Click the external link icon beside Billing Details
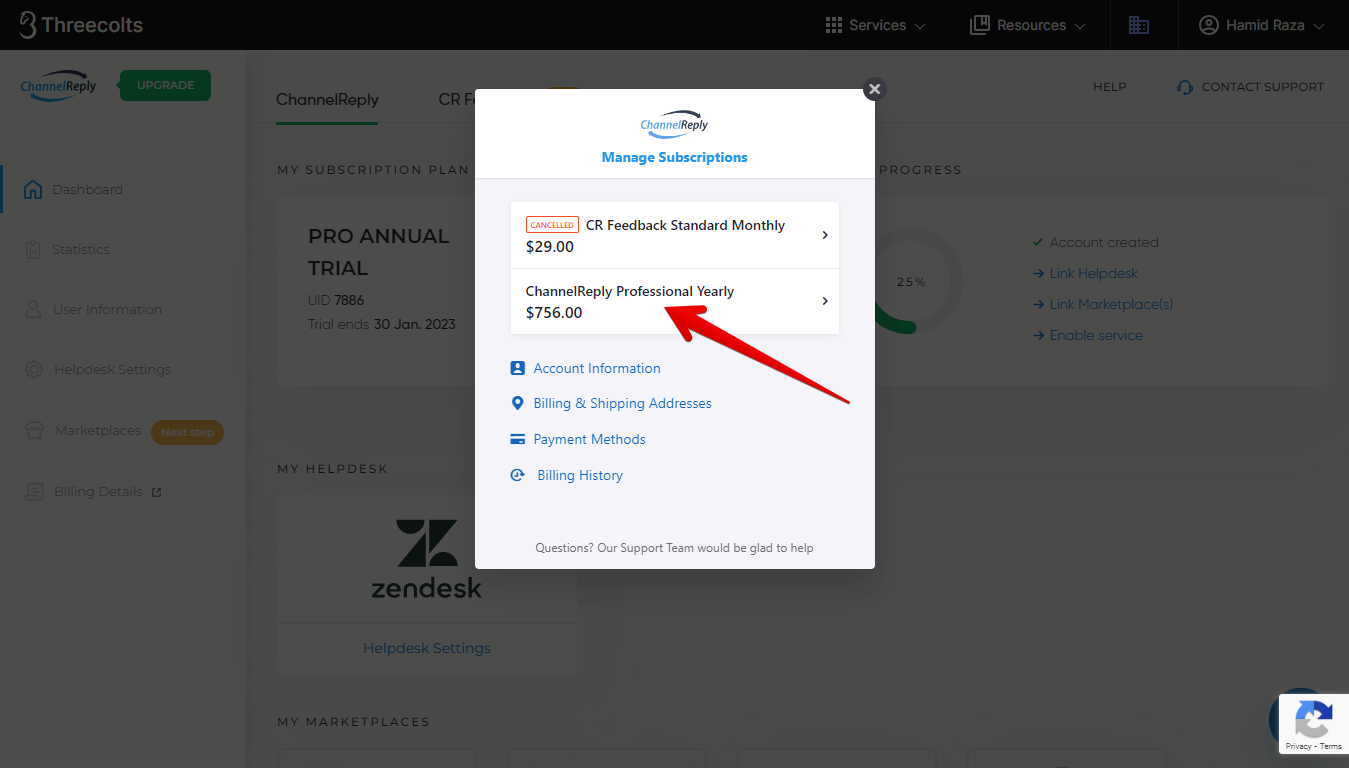The width and height of the screenshot is (1349, 768). pyautogui.click(x=156, y=492)
